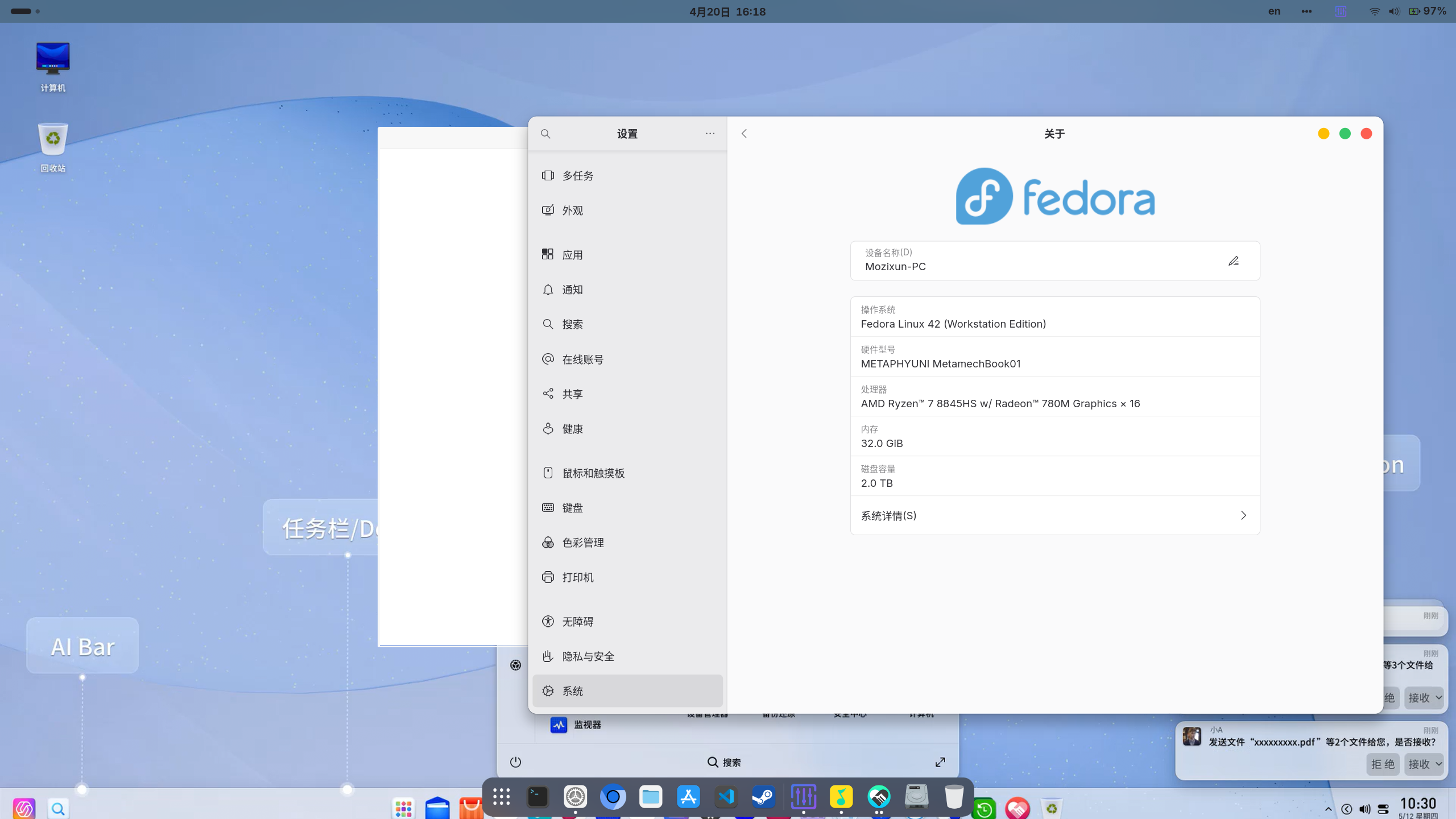Launch Chromium browser from the dock

pos(613,797)
